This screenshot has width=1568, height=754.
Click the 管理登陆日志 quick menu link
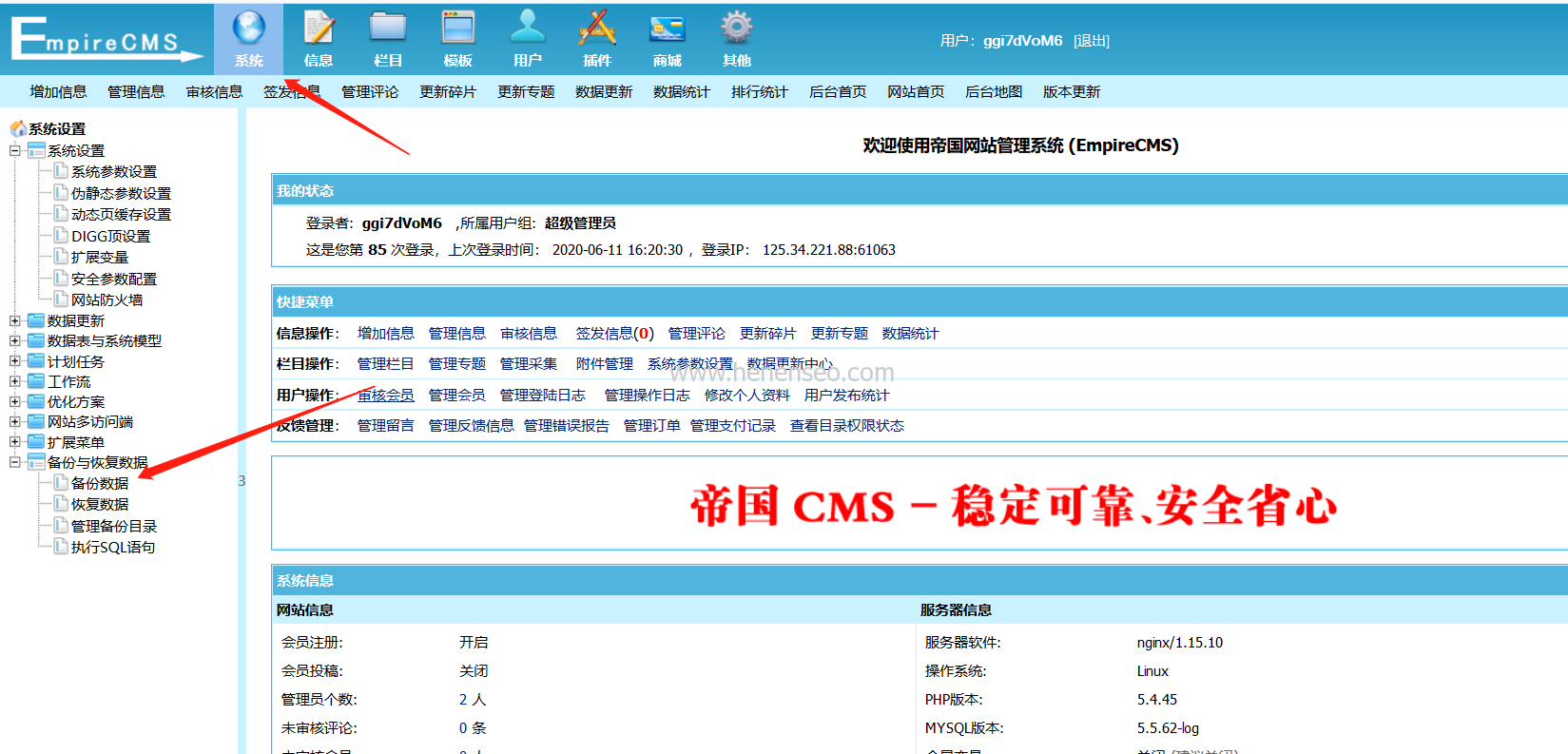(x=543, y=396)
